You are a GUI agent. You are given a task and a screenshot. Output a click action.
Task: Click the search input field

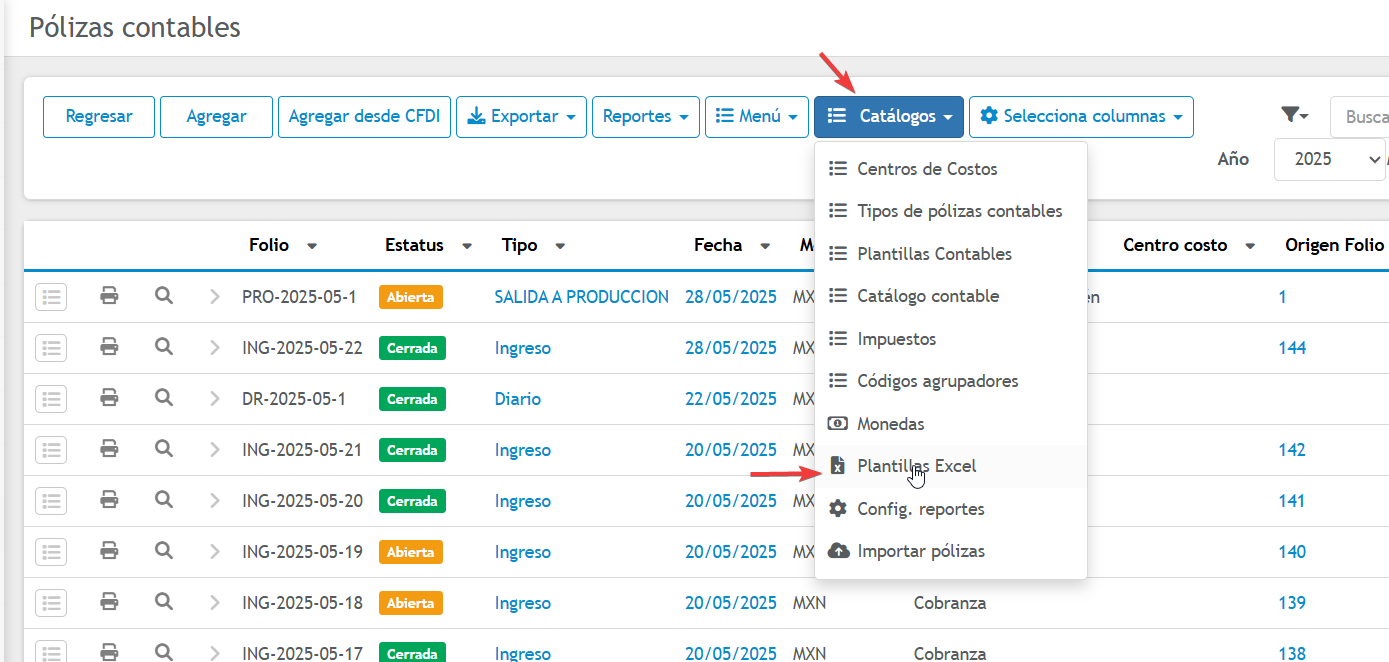pyautogui.click(x=1359, y=117)
